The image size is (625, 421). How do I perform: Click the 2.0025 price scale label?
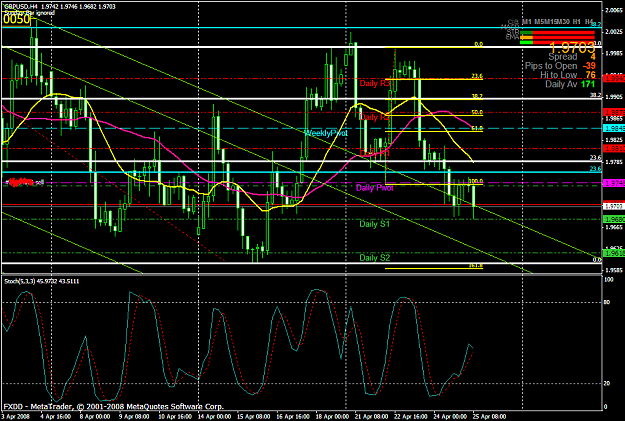614,31
